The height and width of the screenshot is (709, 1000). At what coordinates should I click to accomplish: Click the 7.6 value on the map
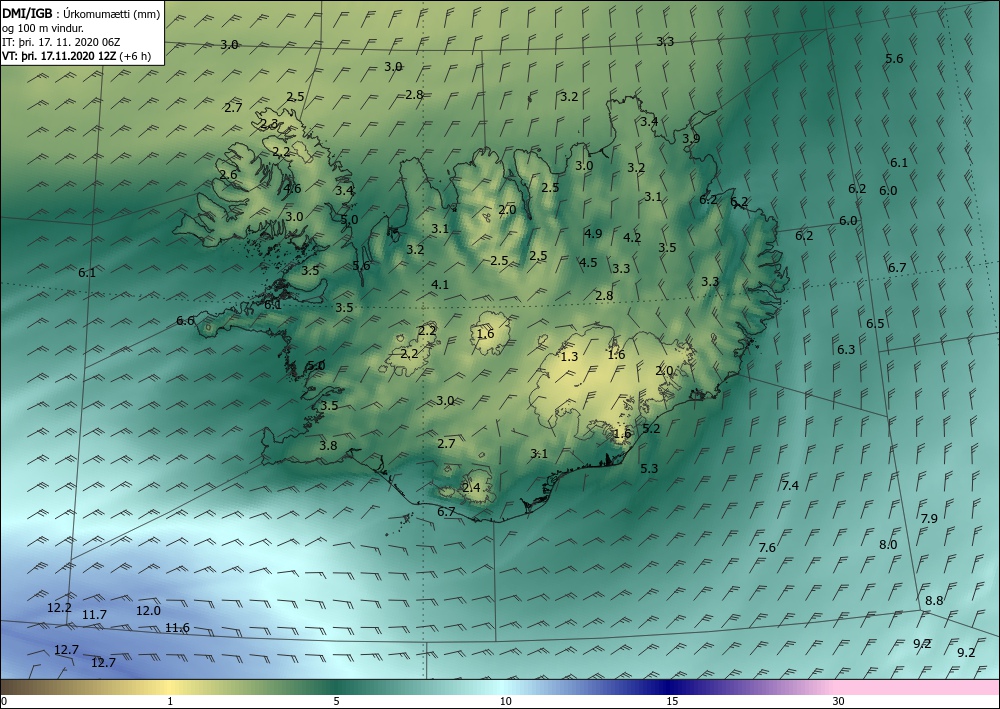pyautogui.click(x=767, y=547)
